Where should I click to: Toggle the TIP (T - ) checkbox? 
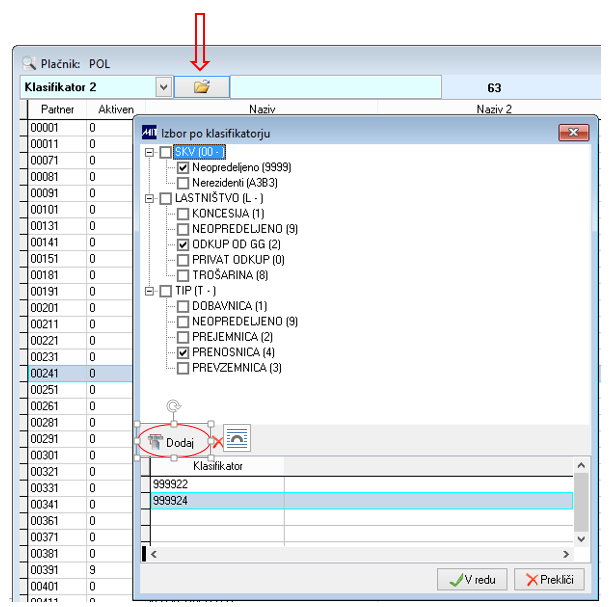(x=166, y=291)
